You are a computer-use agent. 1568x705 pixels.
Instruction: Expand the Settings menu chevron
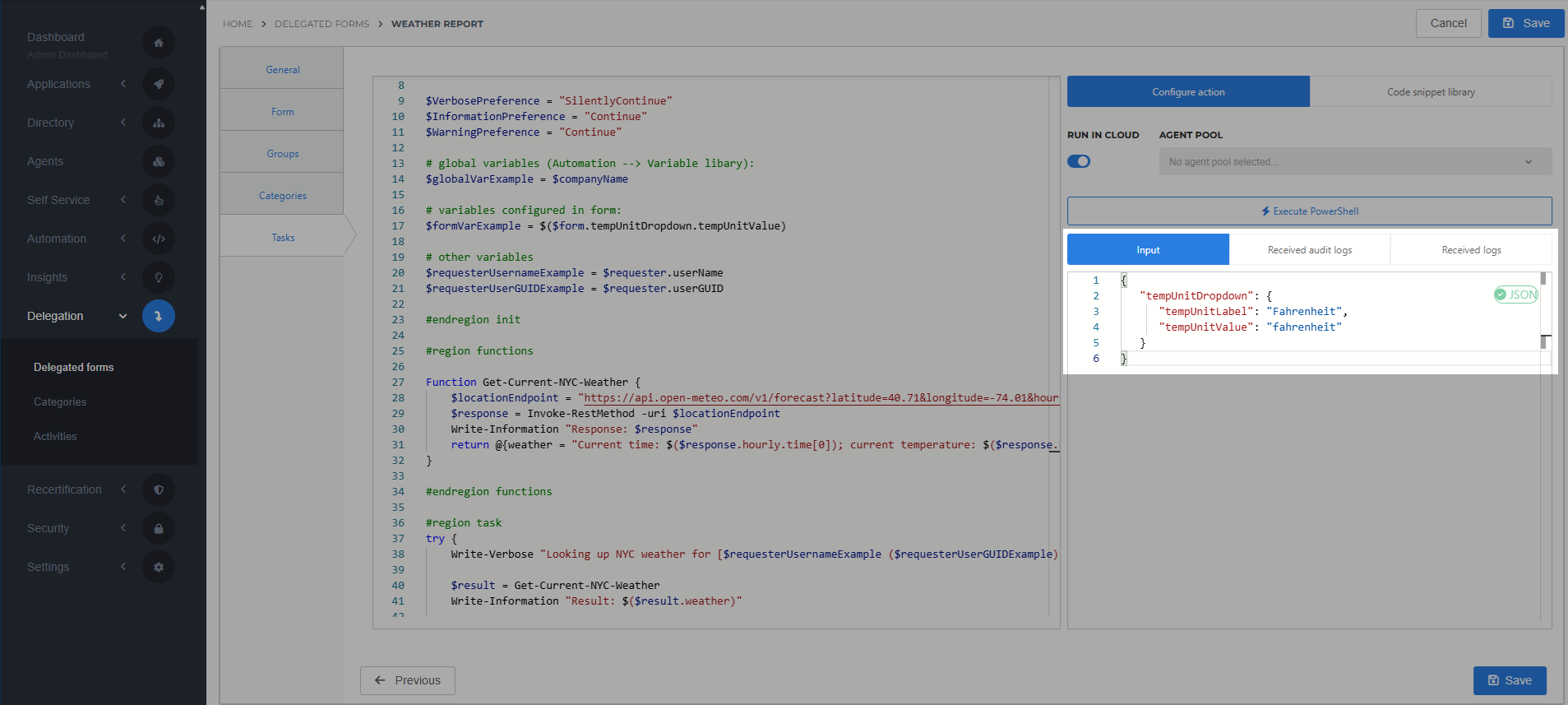pos(123,567)
